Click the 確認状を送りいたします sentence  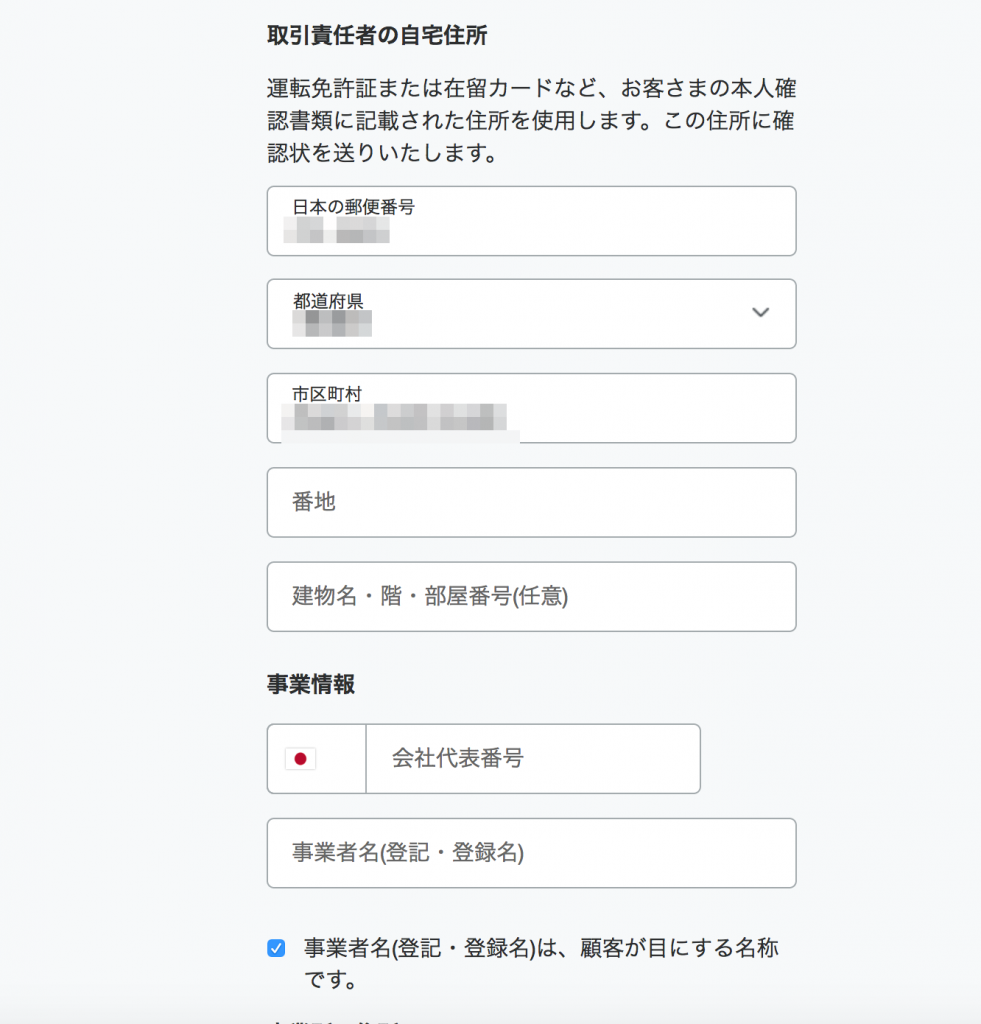click(x=384, y=154)
